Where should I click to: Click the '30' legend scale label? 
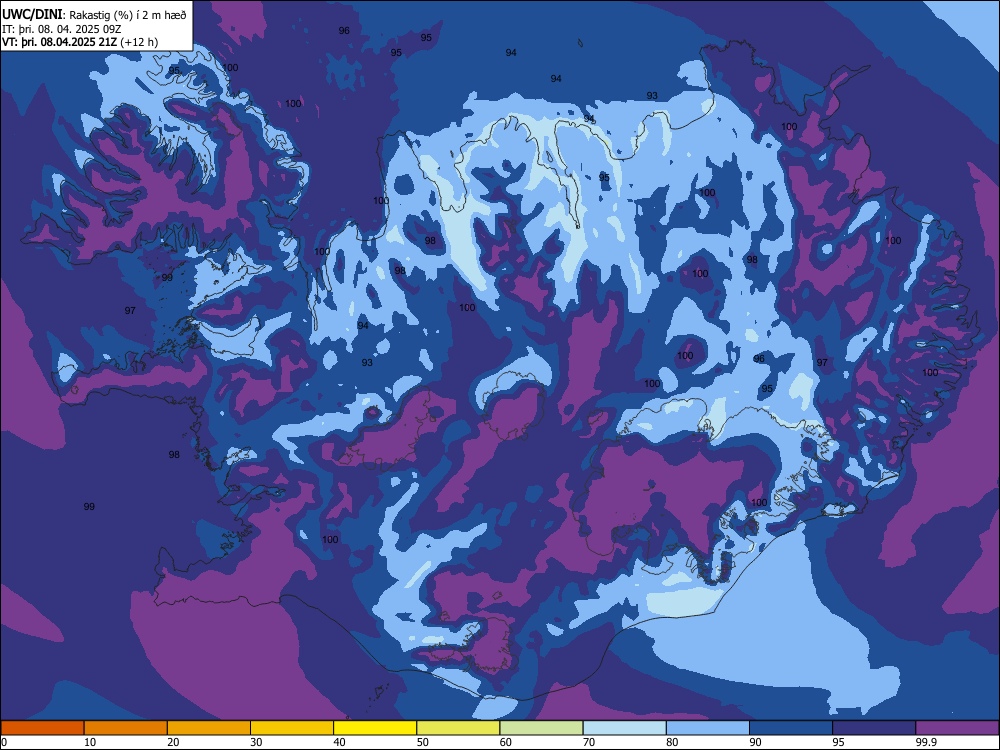click(x=256, y=742)
